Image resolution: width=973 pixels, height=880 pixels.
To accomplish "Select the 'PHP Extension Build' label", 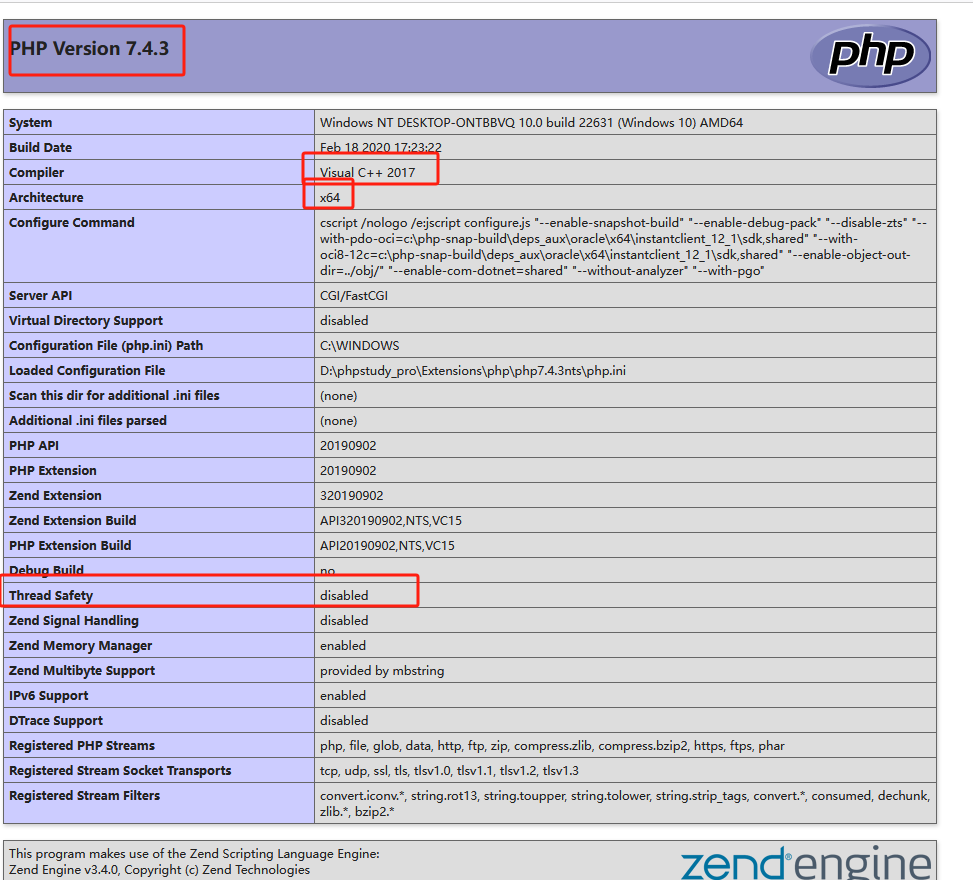I will coord(70,546).
